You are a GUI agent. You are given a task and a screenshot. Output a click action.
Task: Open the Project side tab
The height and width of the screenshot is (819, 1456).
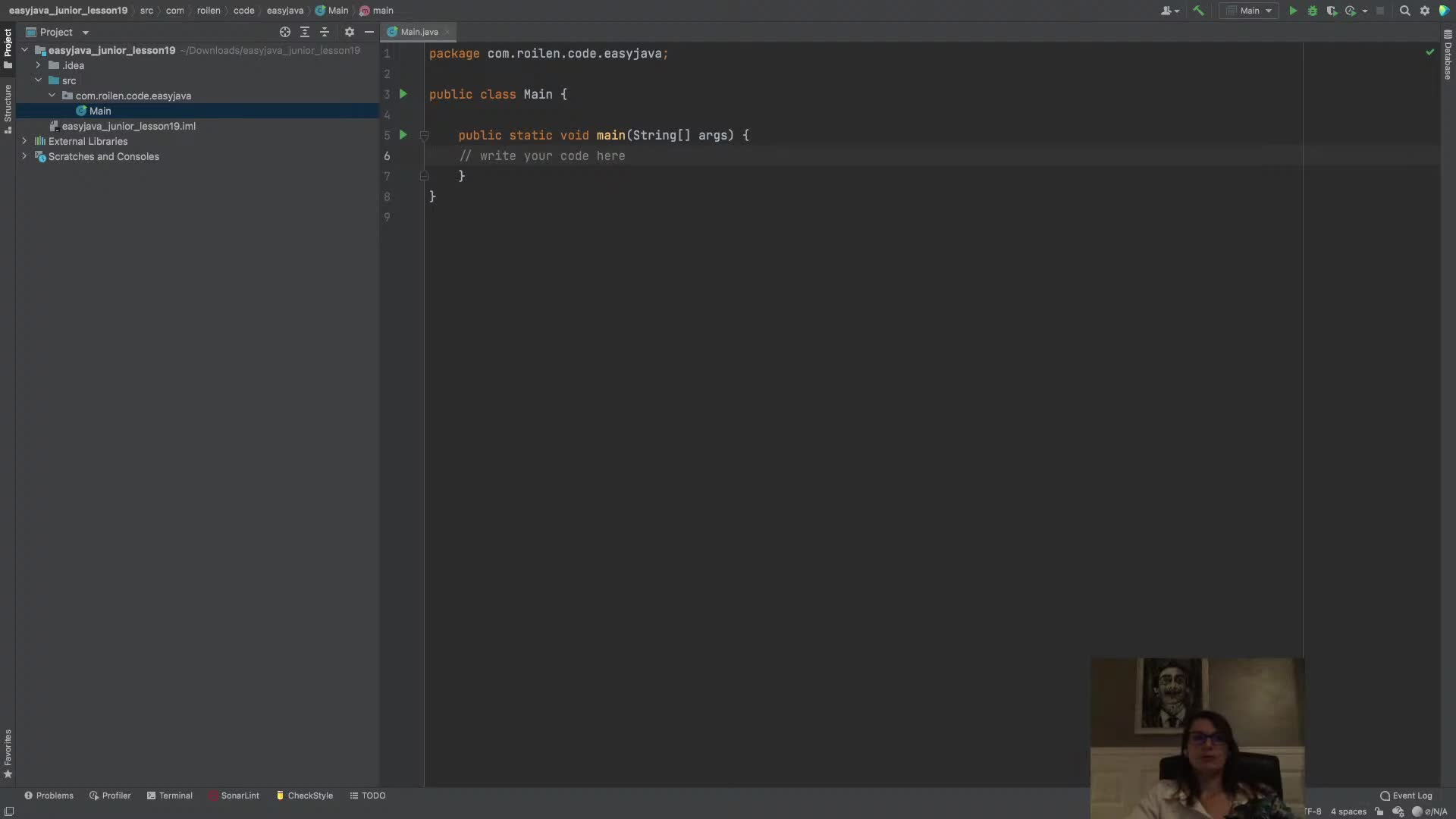(x=8, y=48)
